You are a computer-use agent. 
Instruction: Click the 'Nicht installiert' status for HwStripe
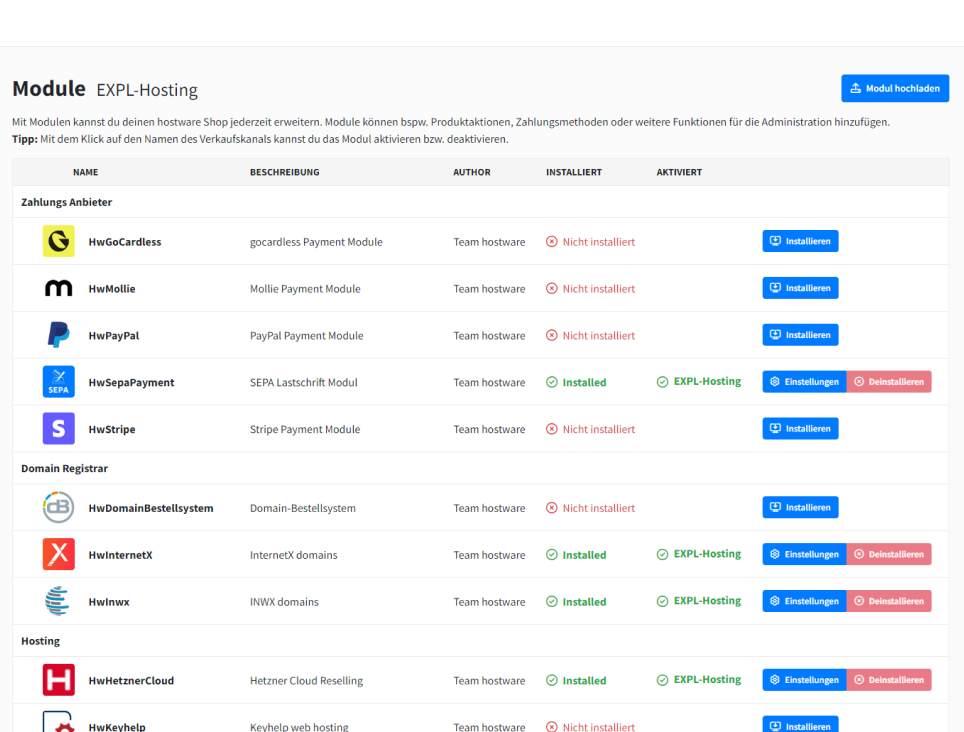click(598, 429)
